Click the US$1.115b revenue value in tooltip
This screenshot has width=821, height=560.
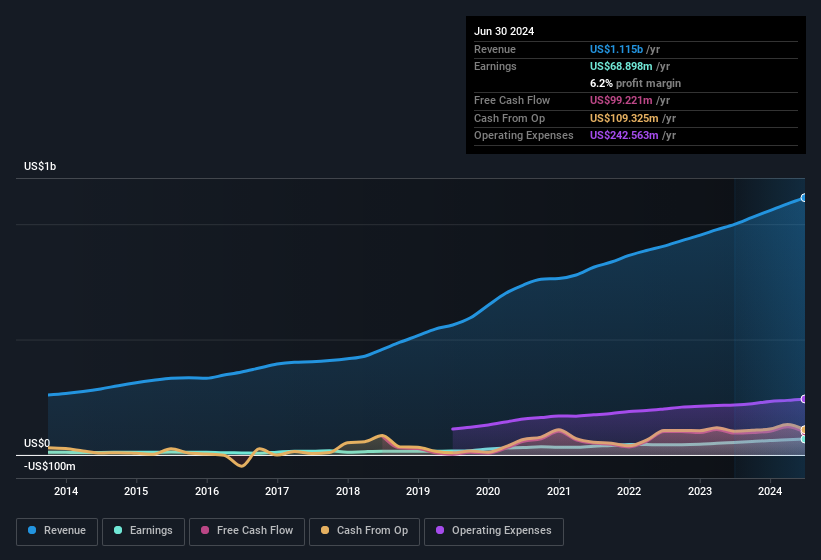tap(616, 49)
